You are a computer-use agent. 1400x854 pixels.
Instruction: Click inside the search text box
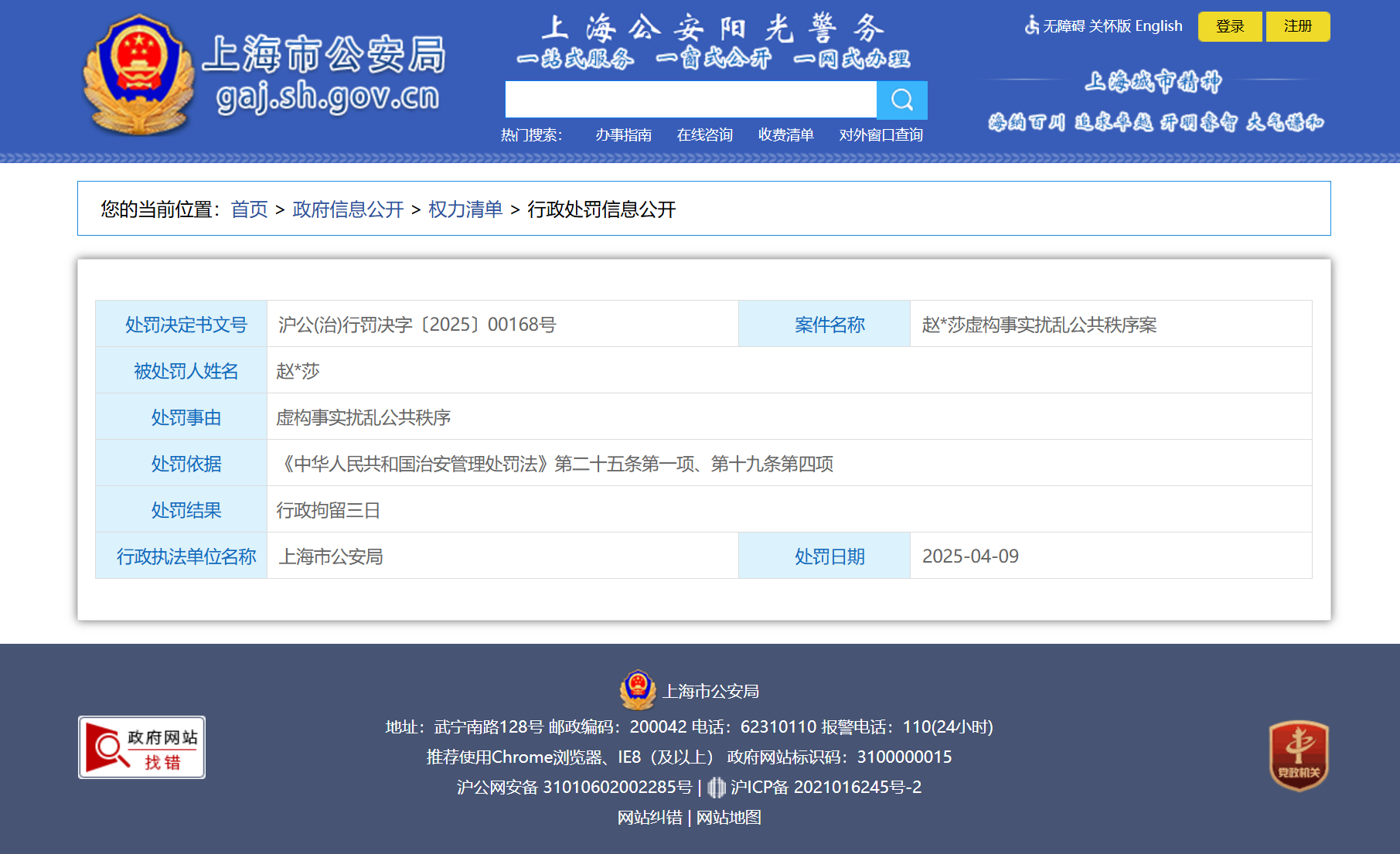(x=690, y=100)
